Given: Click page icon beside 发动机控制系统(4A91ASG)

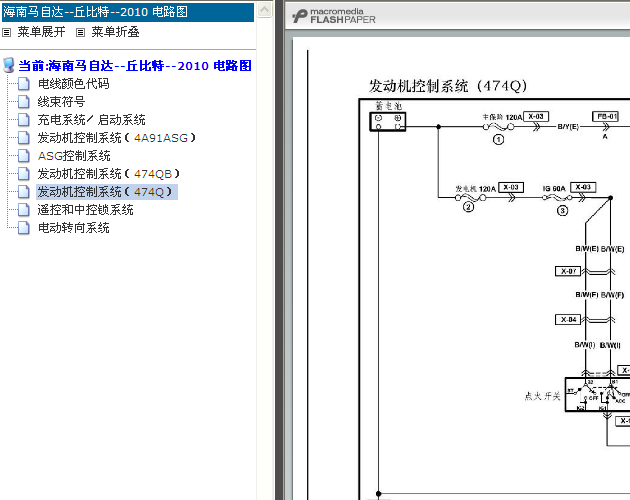Looking at the screenshot, I should point(24,138).
